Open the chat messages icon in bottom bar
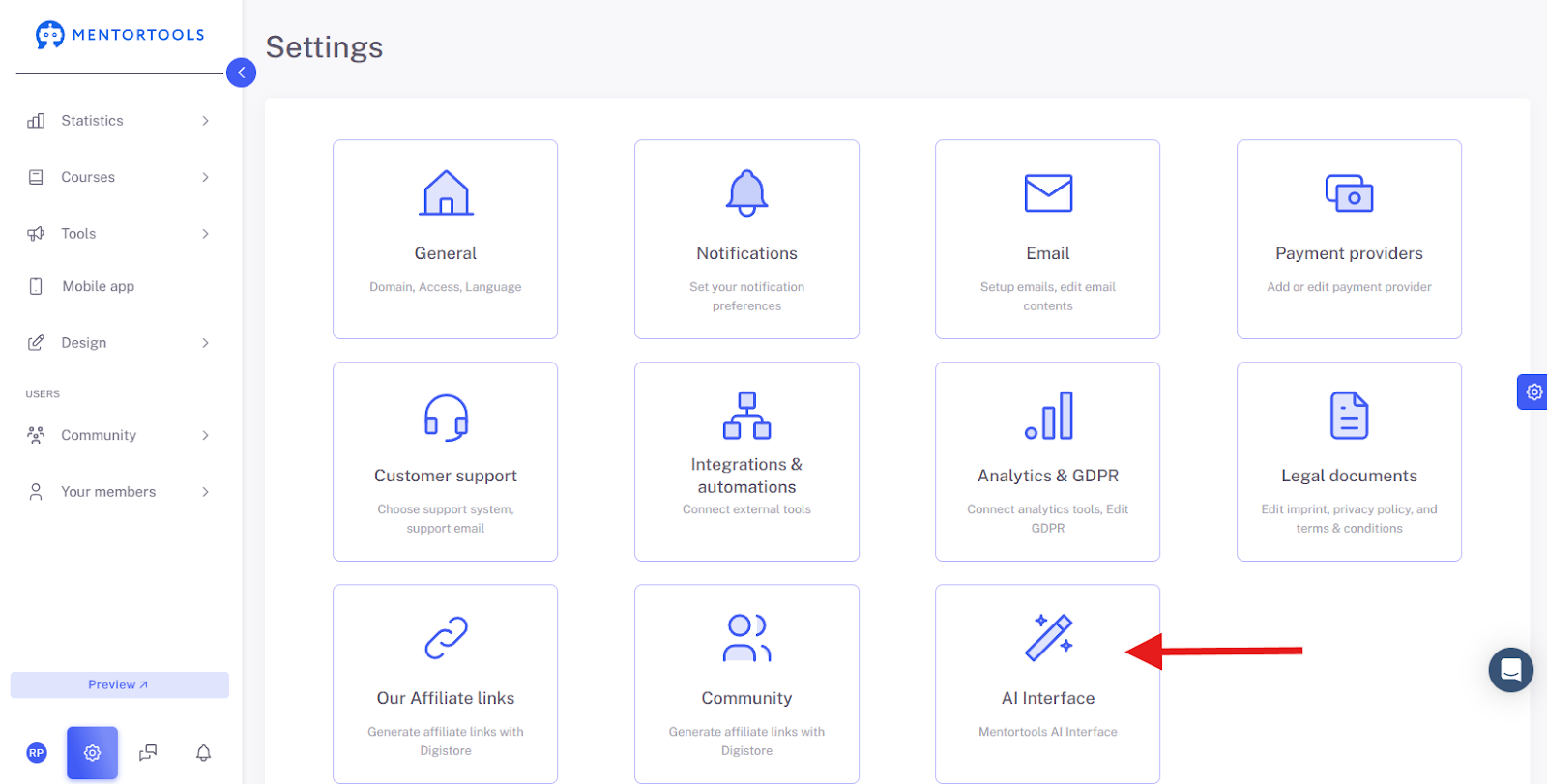 coord(148,753)
